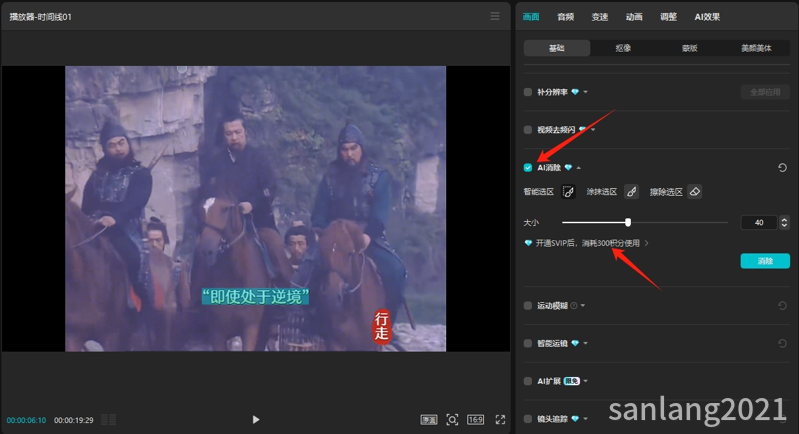Select the 美颜美体 sub-tab

pyautogui.click(x=756, y=48)
